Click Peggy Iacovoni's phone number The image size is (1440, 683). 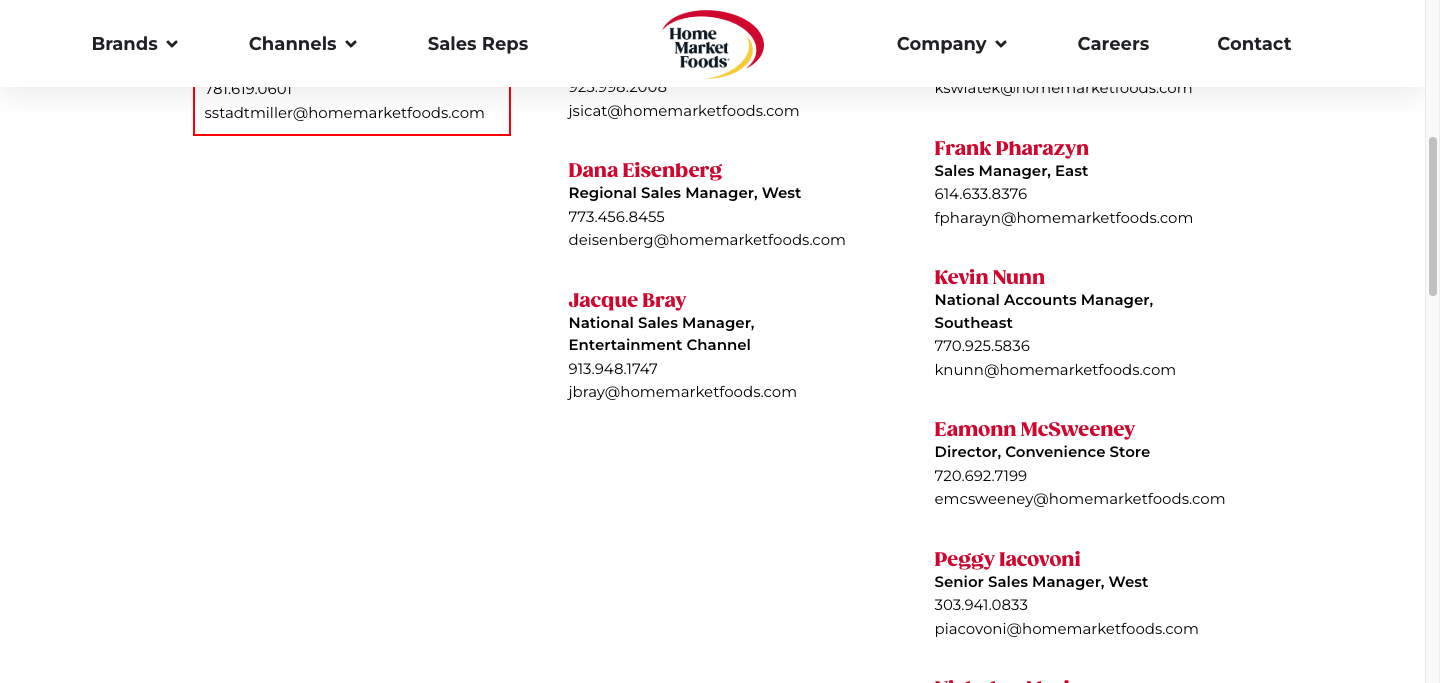980,605
